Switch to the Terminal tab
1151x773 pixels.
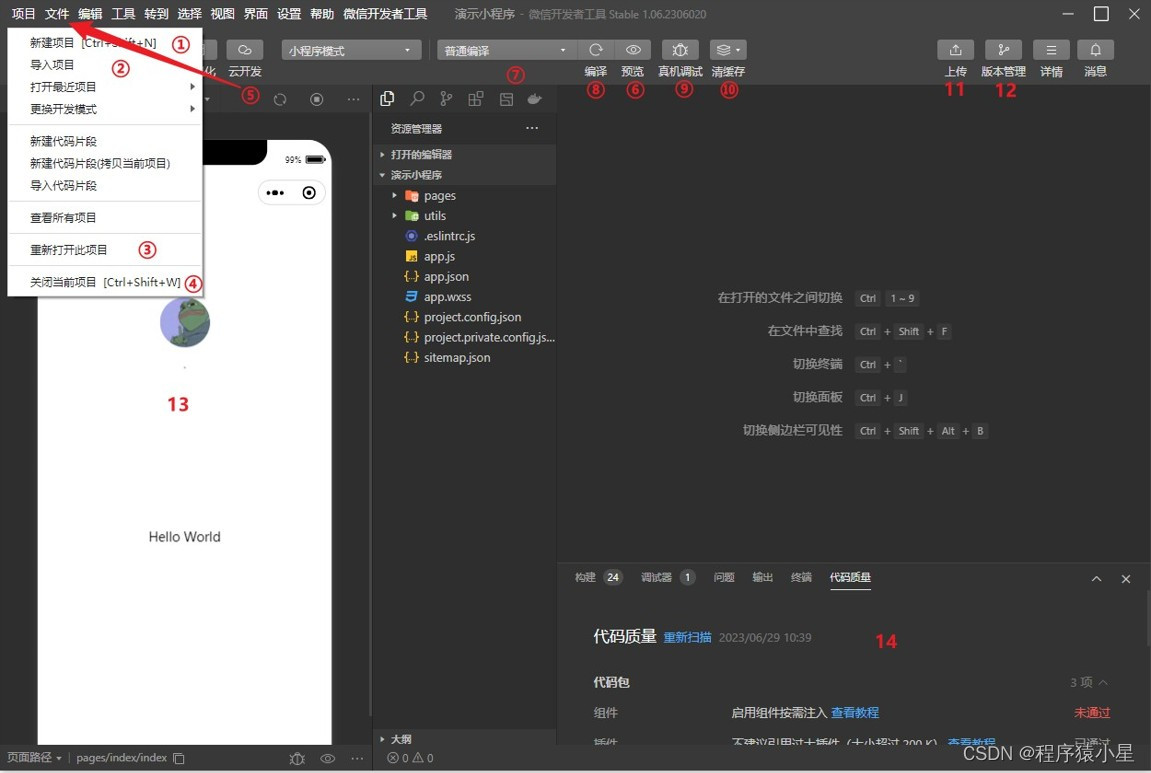pos(801,578)
